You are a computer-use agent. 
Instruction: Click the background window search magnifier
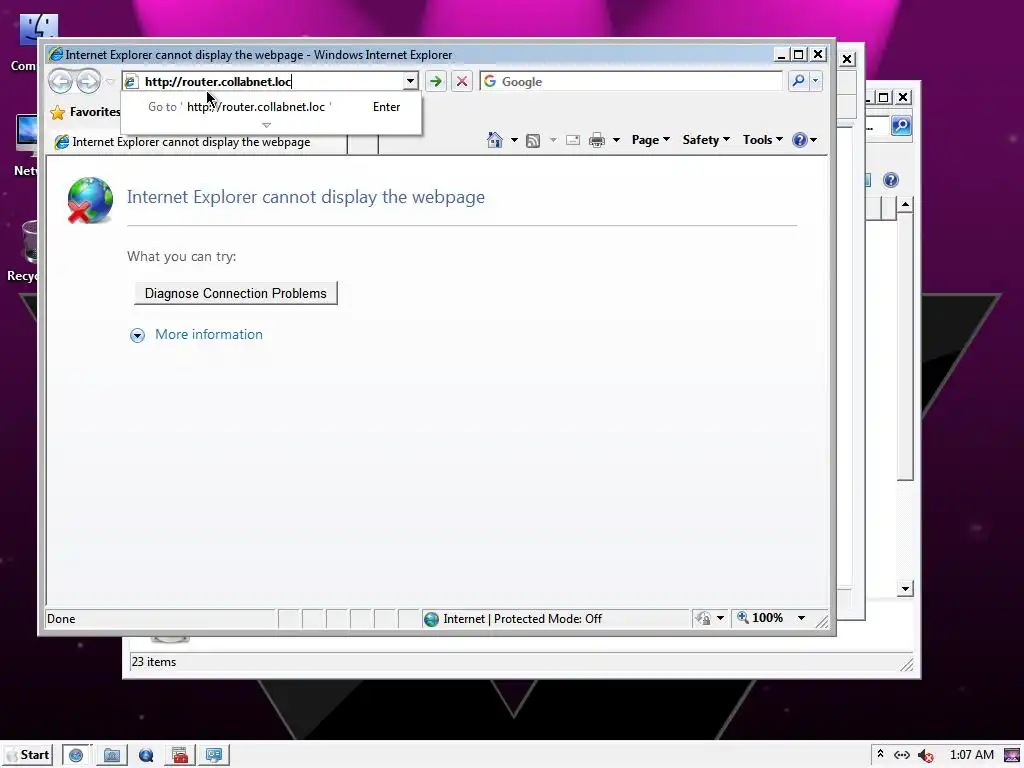(901, 126)
